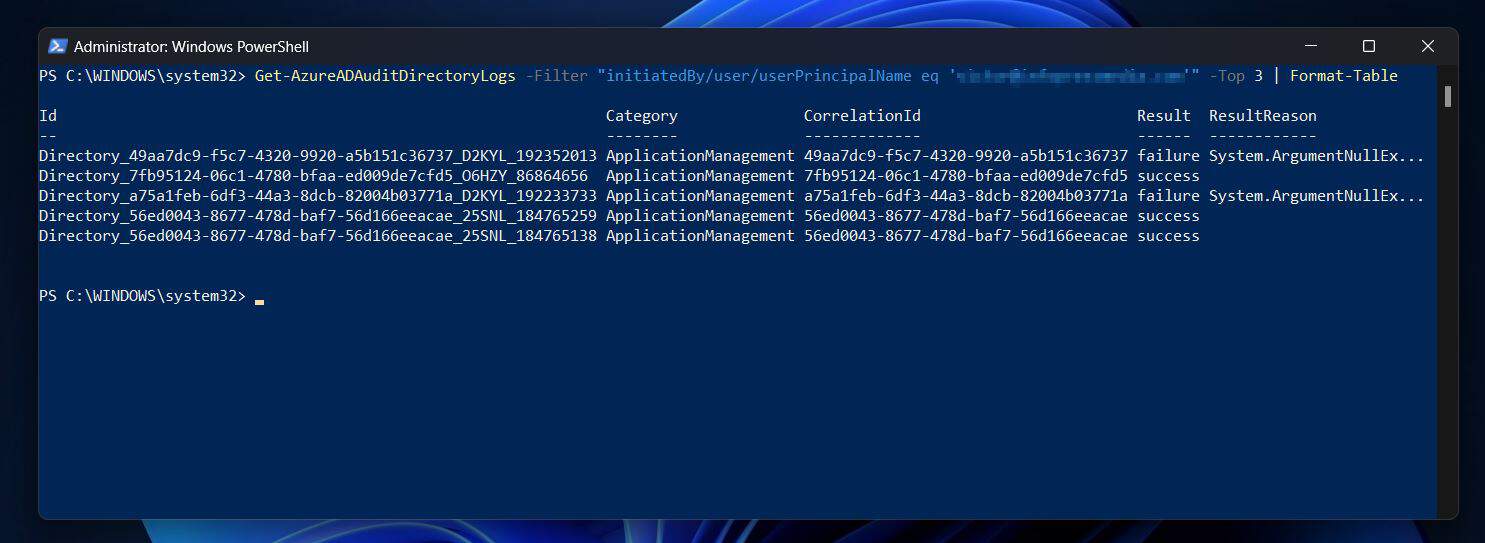Click success result for 7fb95124 row

[1168, 176]
